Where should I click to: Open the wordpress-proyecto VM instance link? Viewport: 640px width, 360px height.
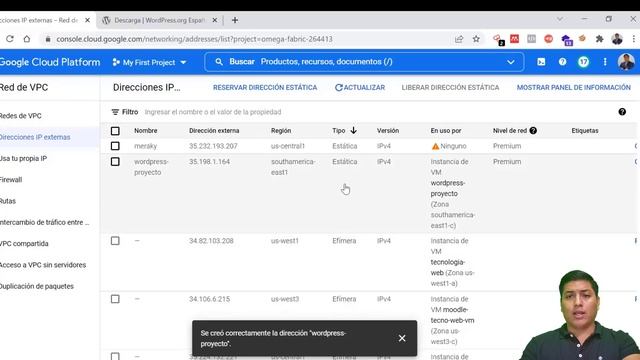click(448, 188)
